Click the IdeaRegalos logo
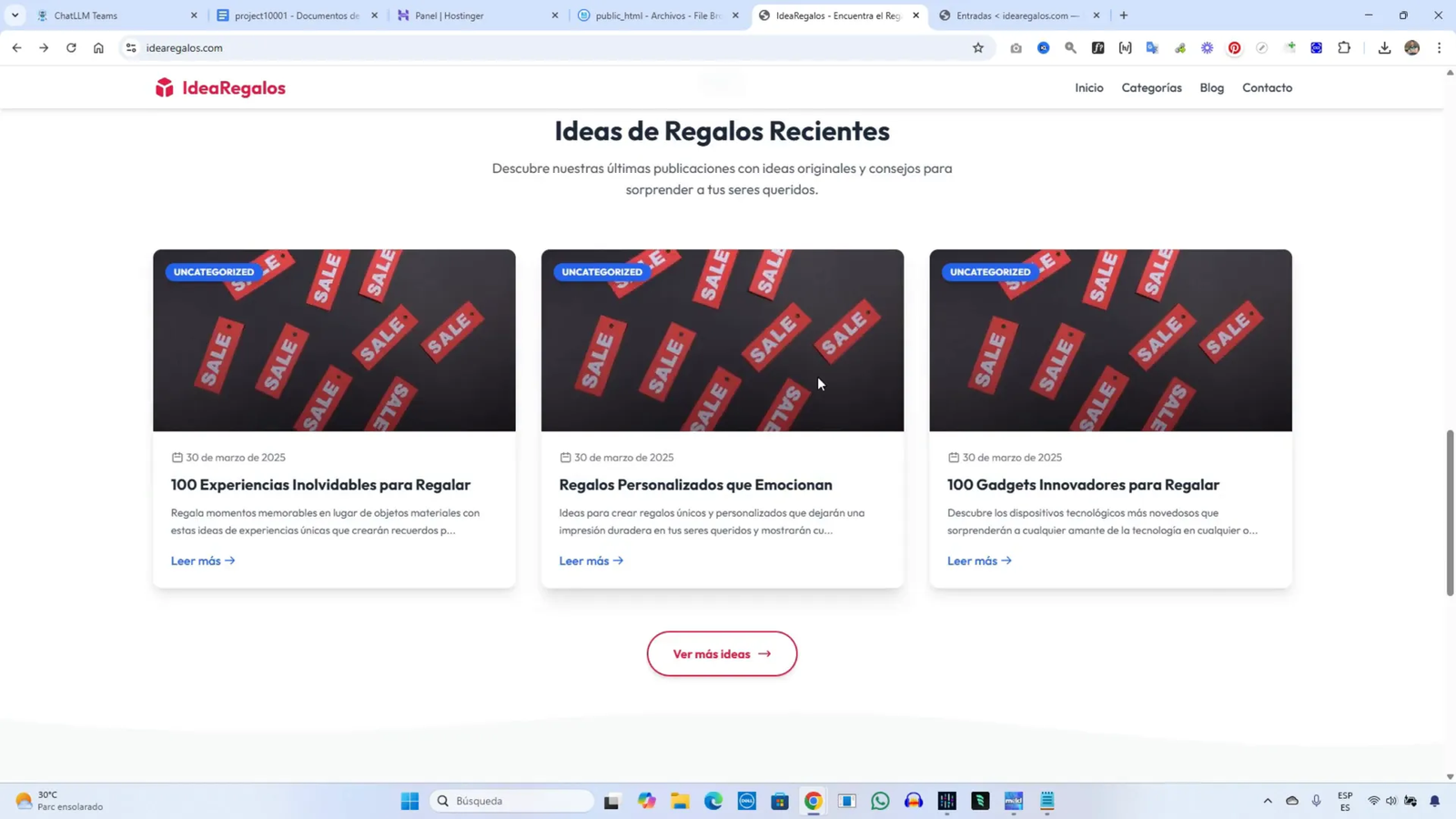 221,86
